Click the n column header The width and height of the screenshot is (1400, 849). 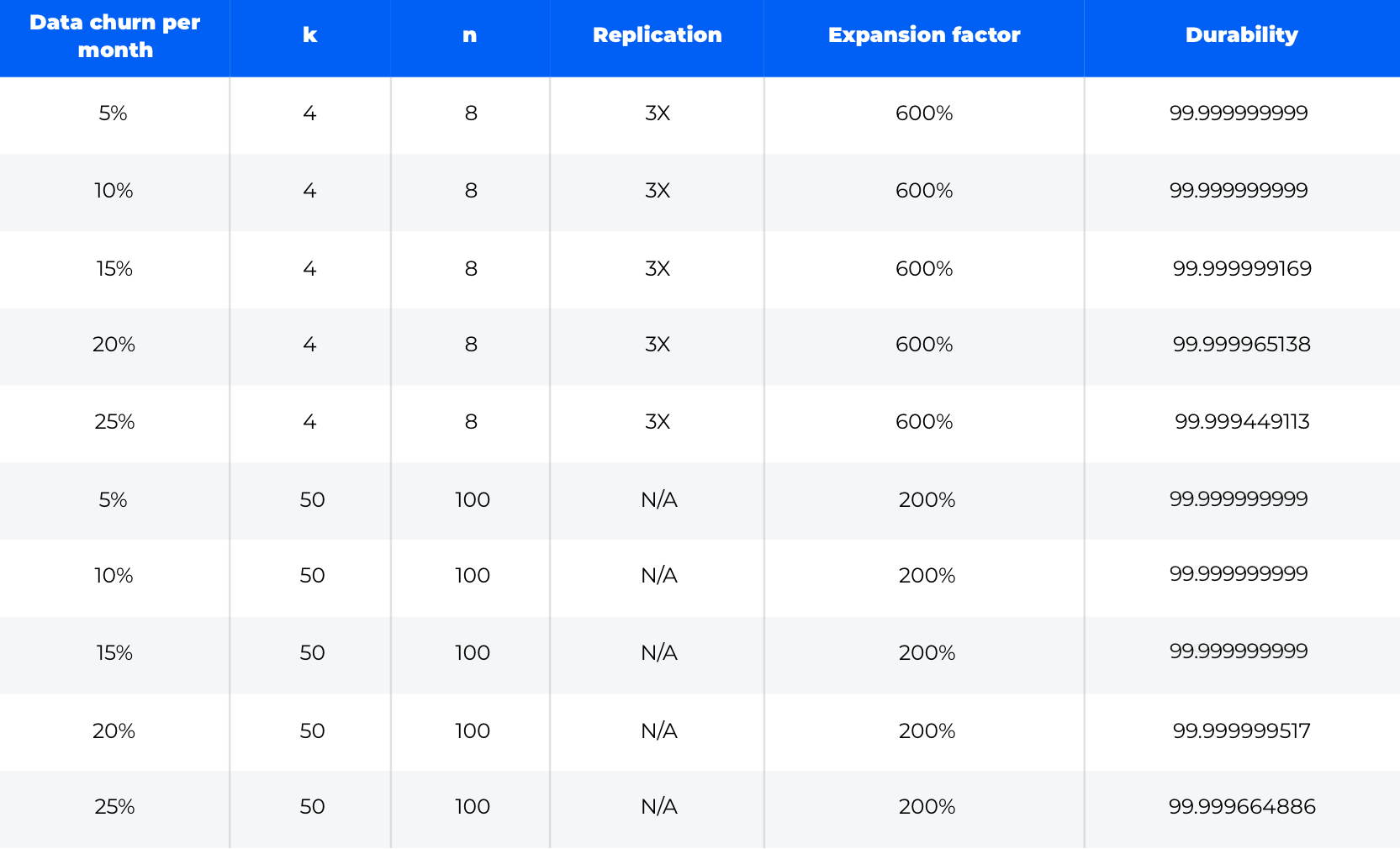coord(469,35)
